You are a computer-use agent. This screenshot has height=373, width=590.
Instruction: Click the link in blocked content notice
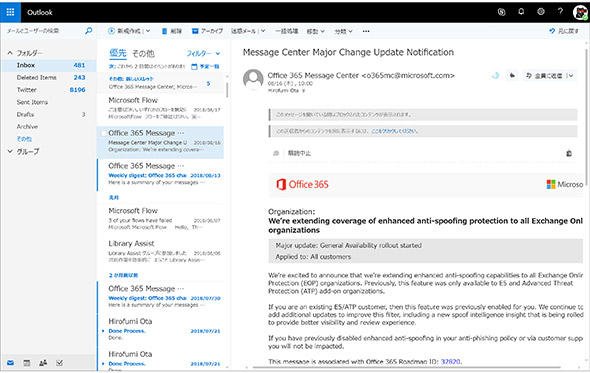click(394, 131)
